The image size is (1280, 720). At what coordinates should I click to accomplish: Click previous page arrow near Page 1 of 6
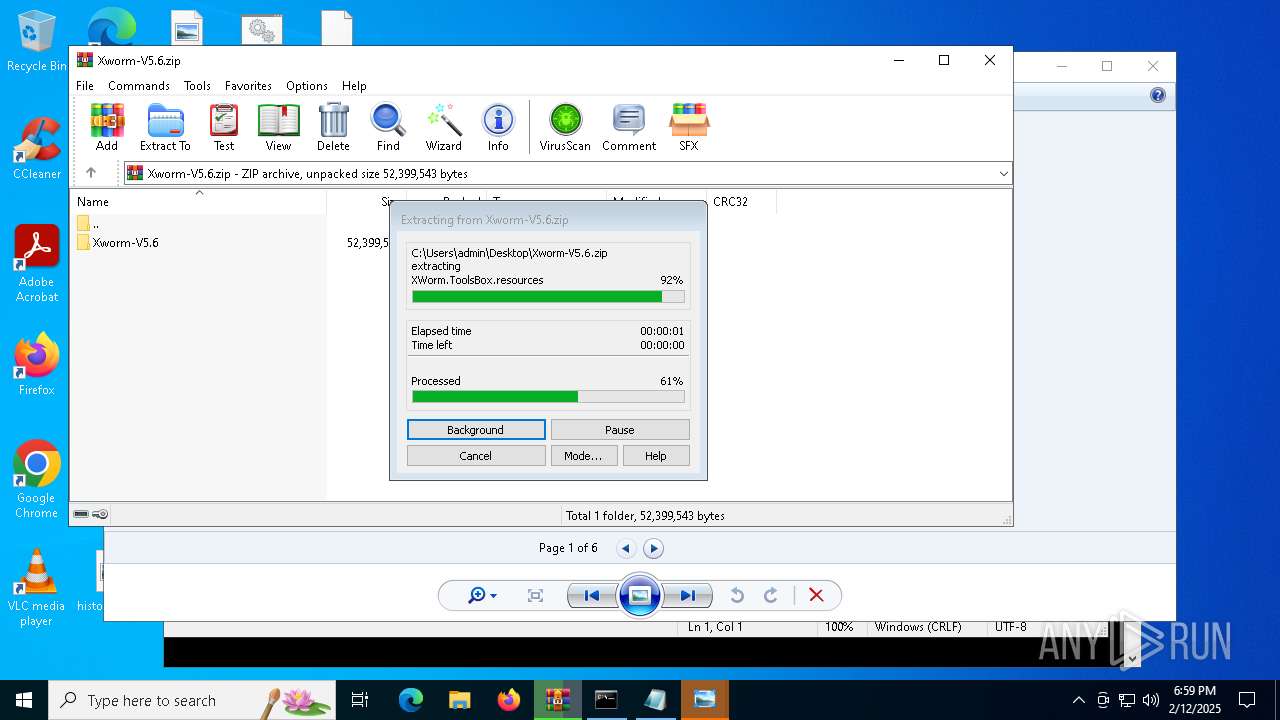coord(626,548)
